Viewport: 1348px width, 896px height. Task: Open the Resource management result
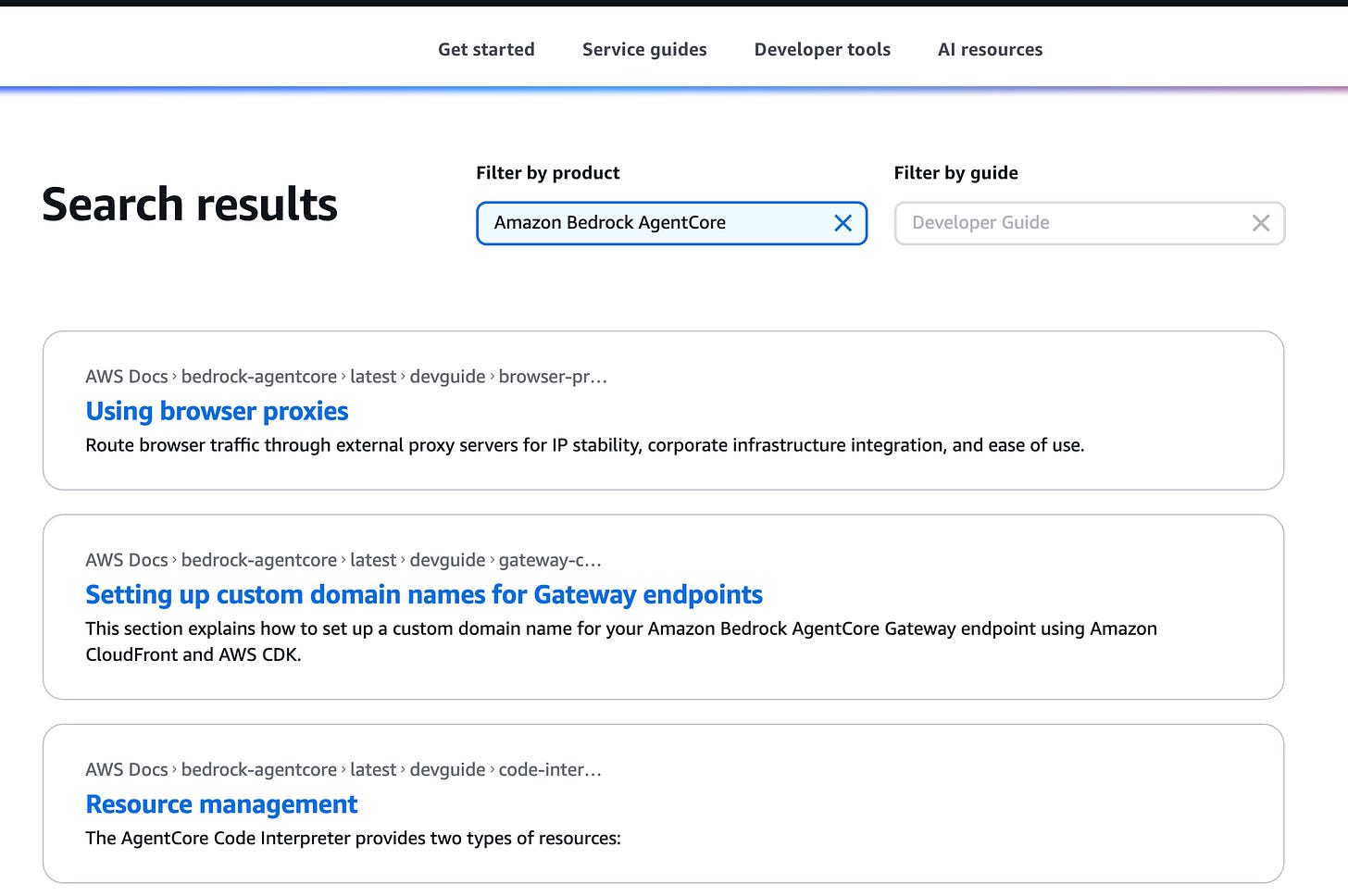point(221,804)
